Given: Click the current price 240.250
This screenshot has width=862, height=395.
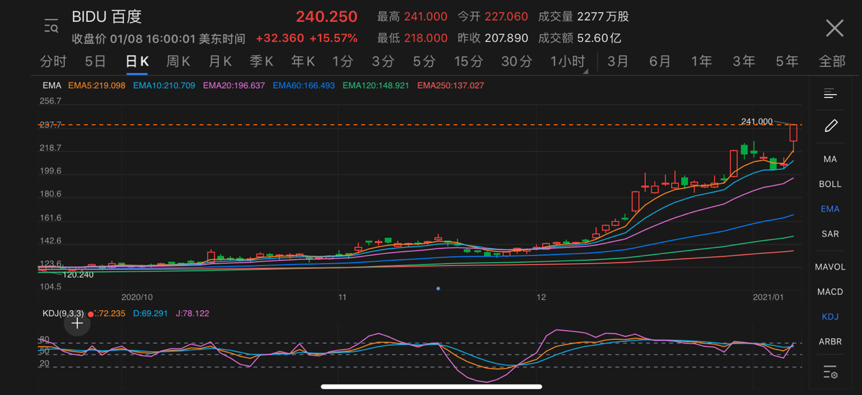Looking at the screenshot, I should coord(327,17).
